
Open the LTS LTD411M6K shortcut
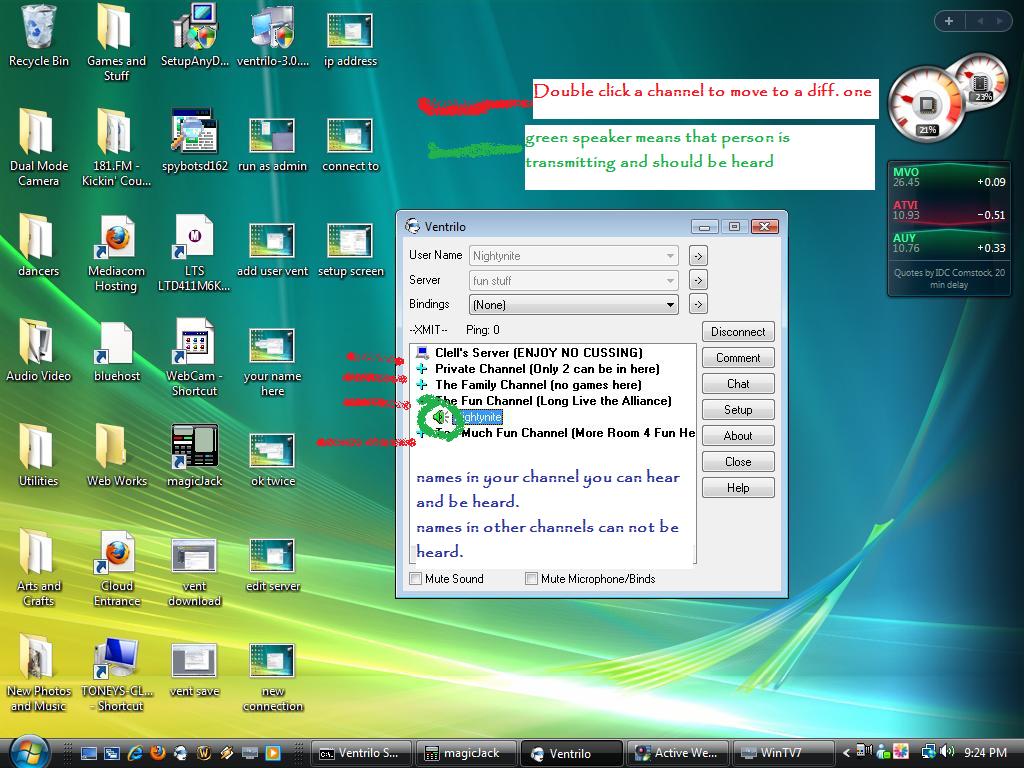click(195, 253)
